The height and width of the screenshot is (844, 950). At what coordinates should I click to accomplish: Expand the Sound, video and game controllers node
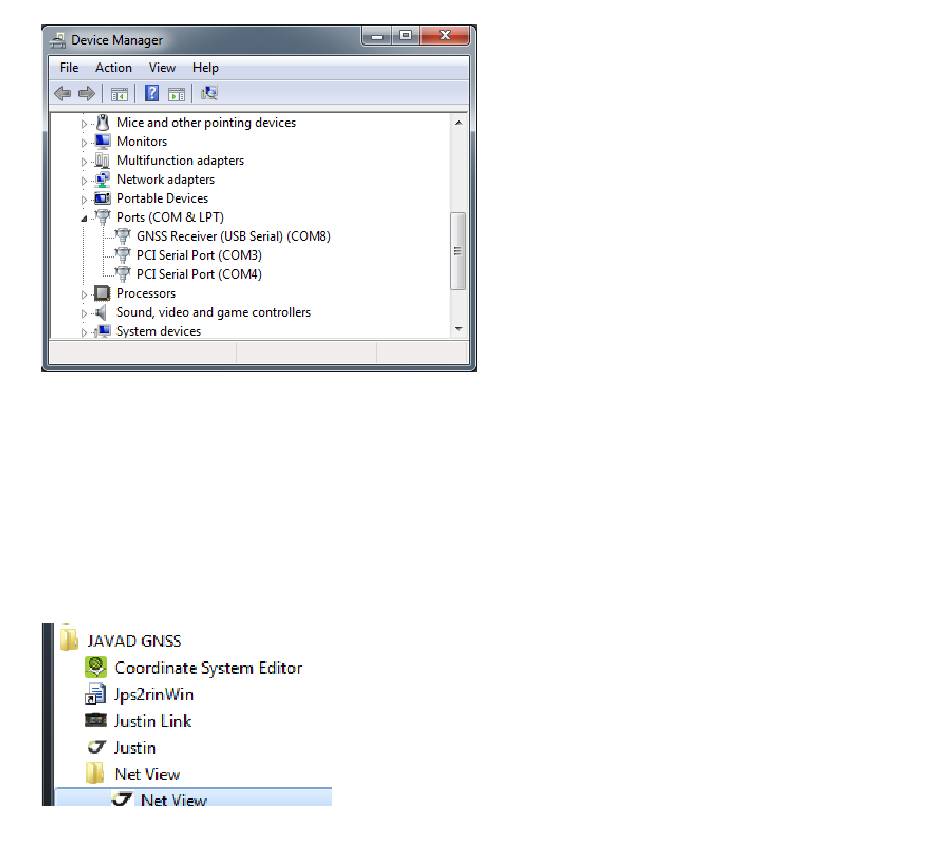pos(84,313)
